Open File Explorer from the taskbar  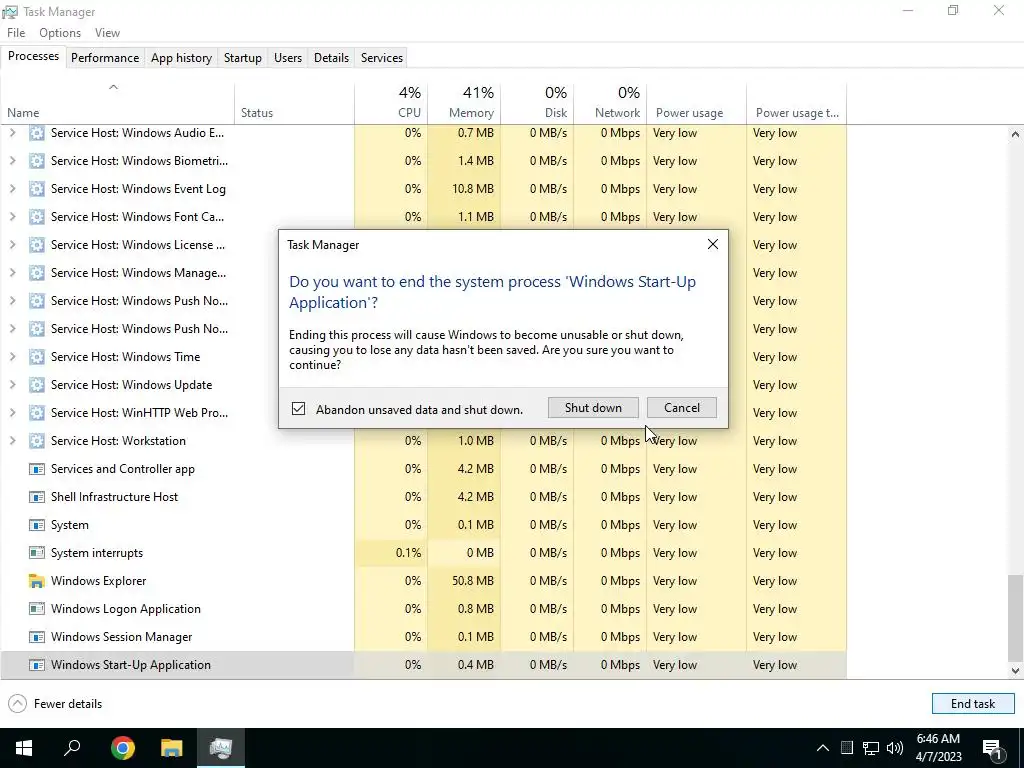point(171,748)
